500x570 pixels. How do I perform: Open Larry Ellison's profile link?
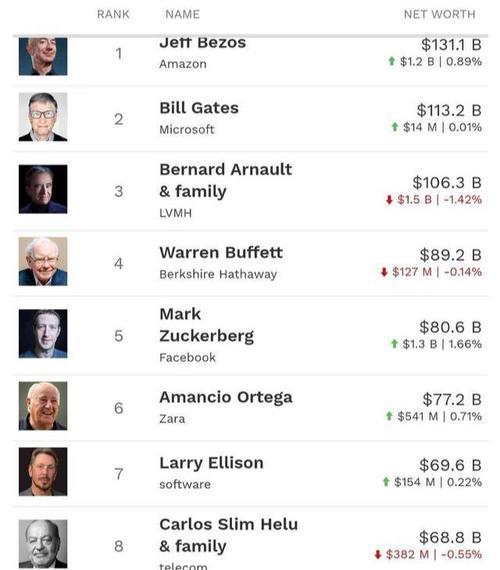pos(211,463)
